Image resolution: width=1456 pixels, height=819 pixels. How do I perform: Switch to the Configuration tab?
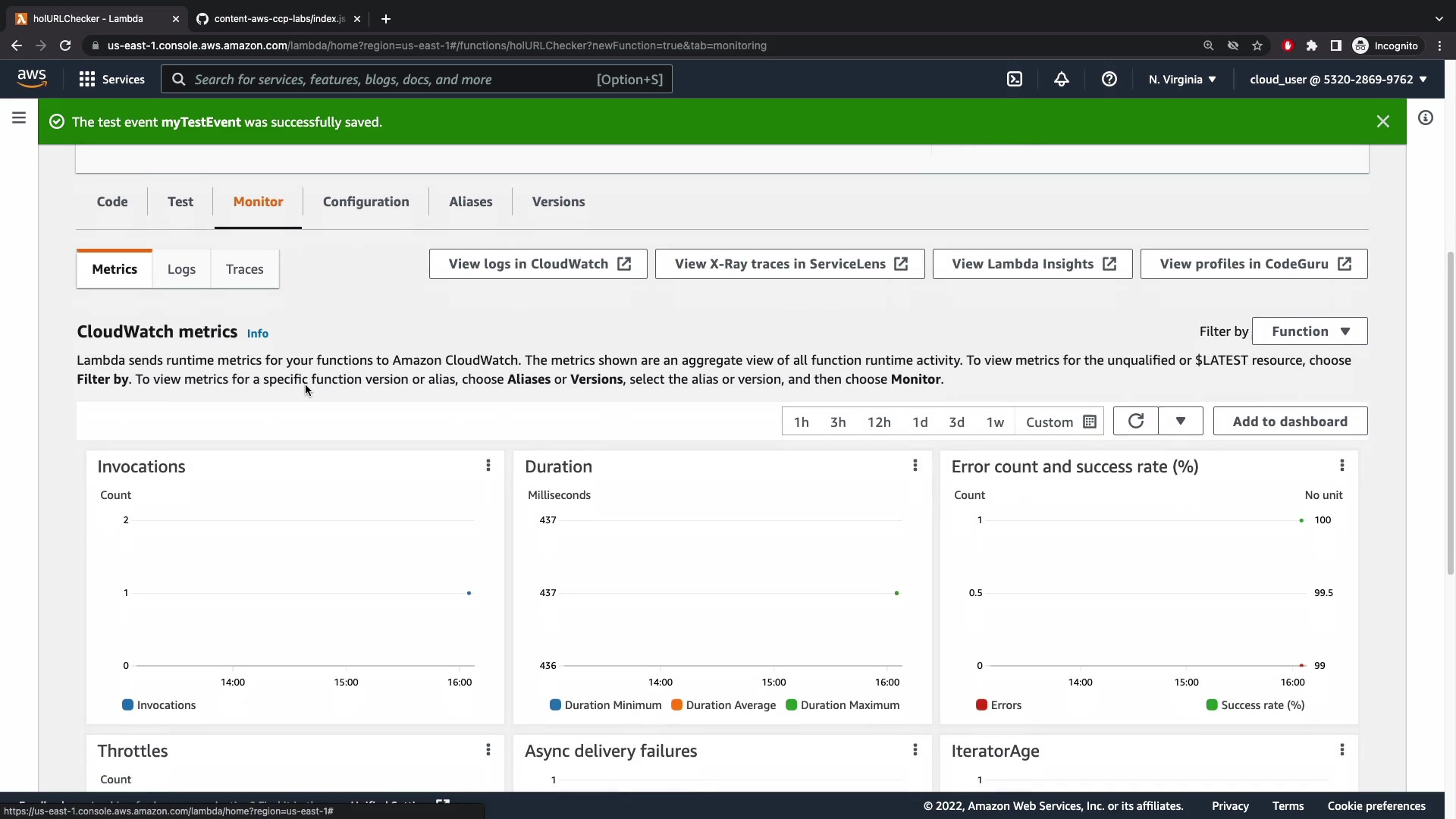coord(366,202)
